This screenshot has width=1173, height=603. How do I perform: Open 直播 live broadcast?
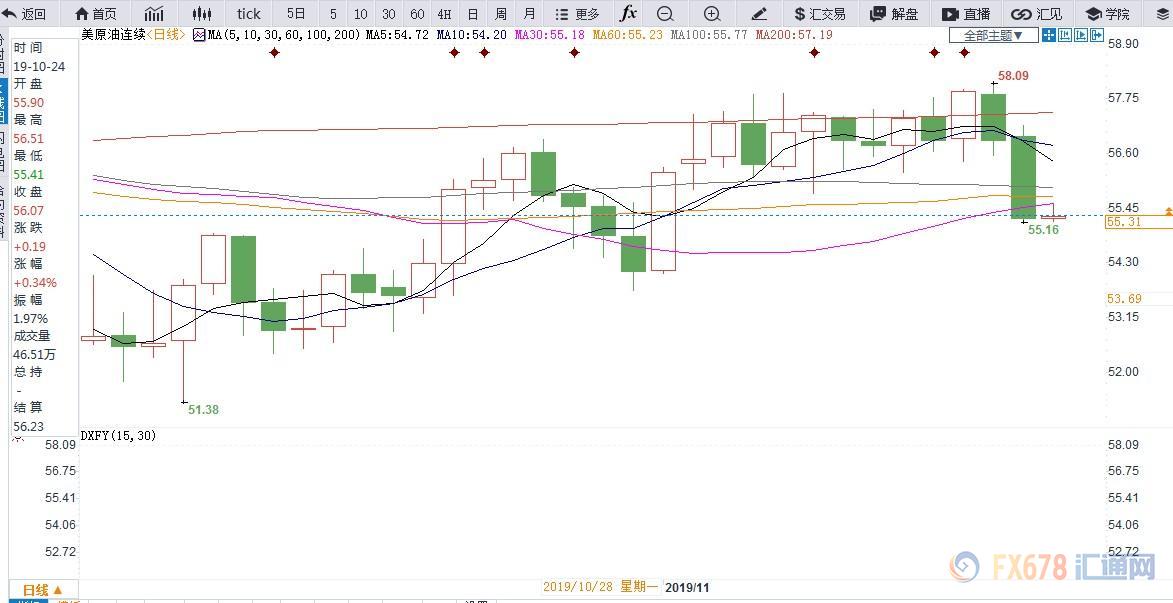tap(966, 13)
